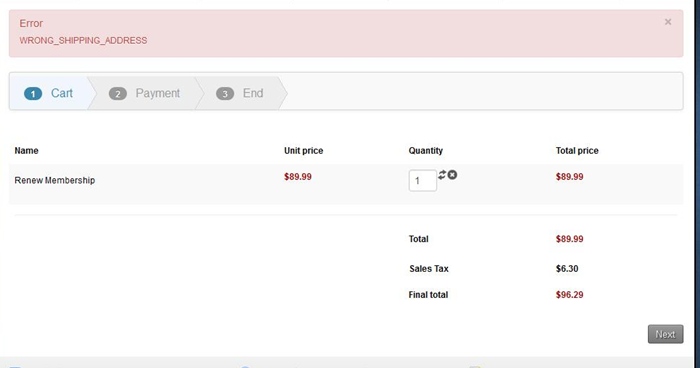
Task: Click the Name column header
Action: (x=26, y=151)
